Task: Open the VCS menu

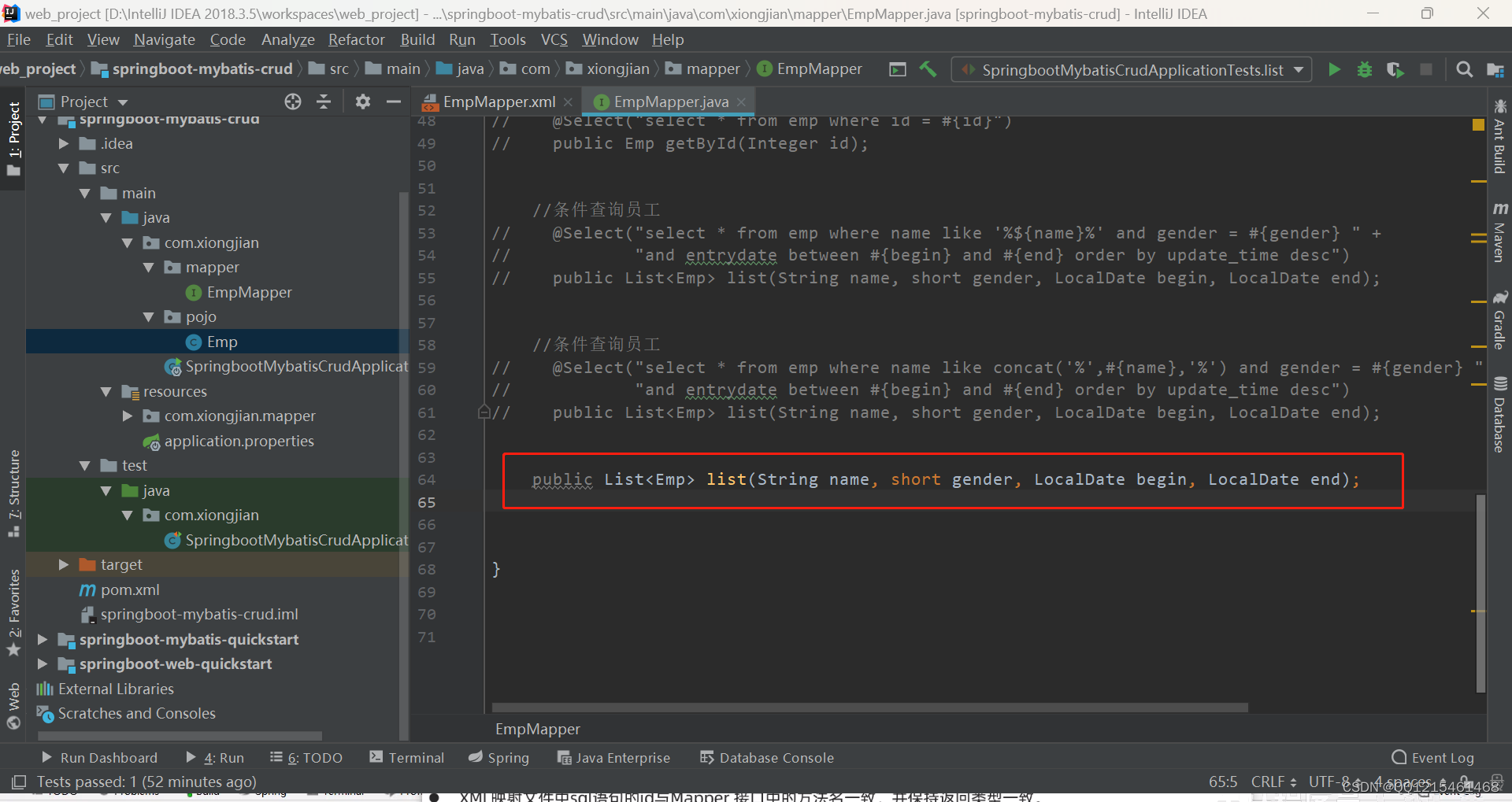Action: coord(554,39)
